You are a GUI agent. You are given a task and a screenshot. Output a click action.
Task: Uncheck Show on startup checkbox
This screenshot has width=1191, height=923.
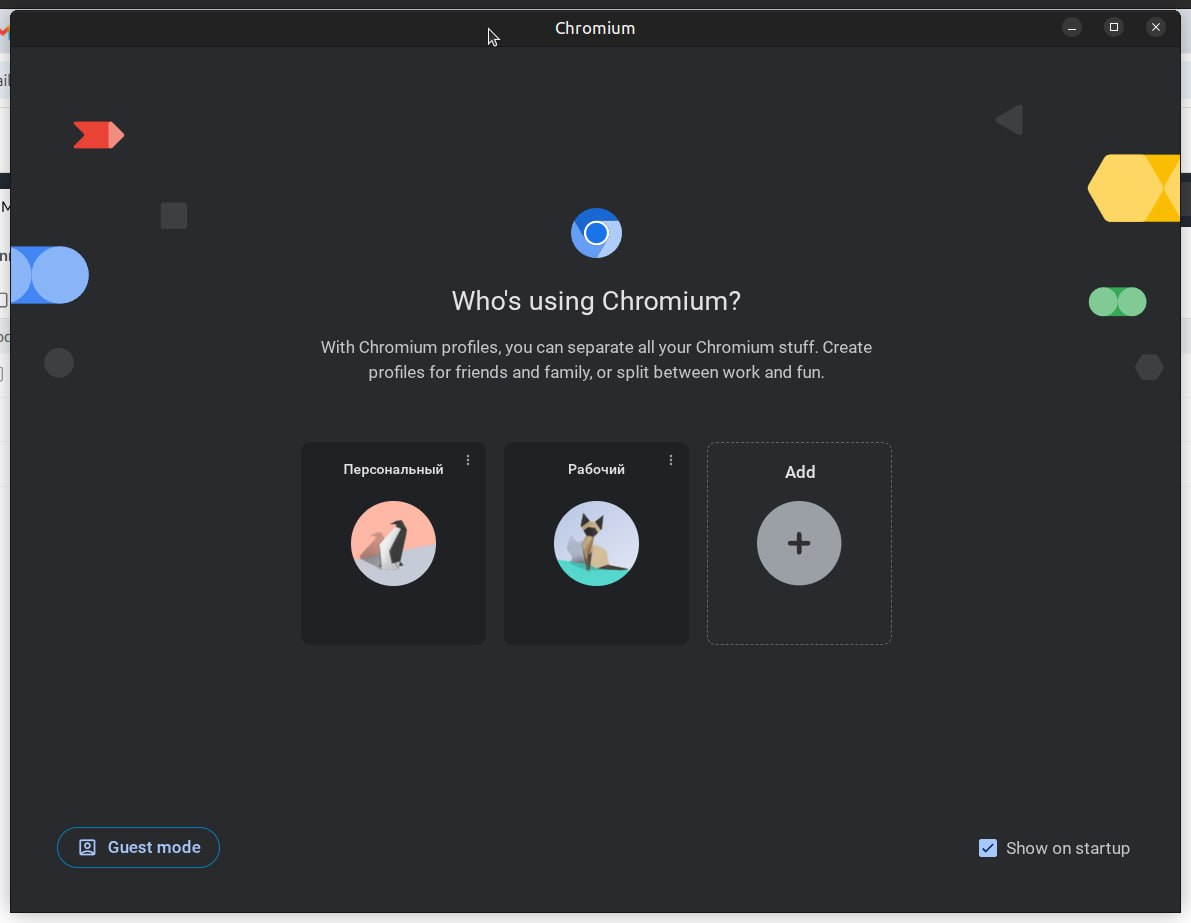(987, 848)
